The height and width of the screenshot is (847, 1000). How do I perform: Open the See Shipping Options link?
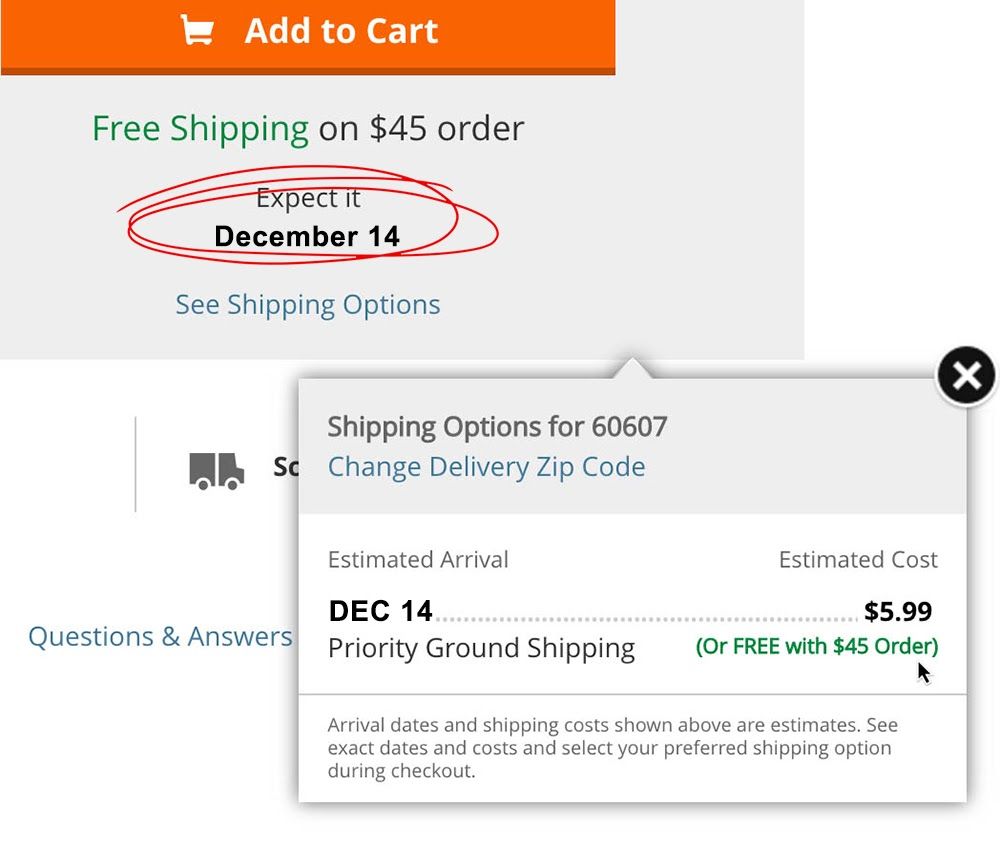308,305
